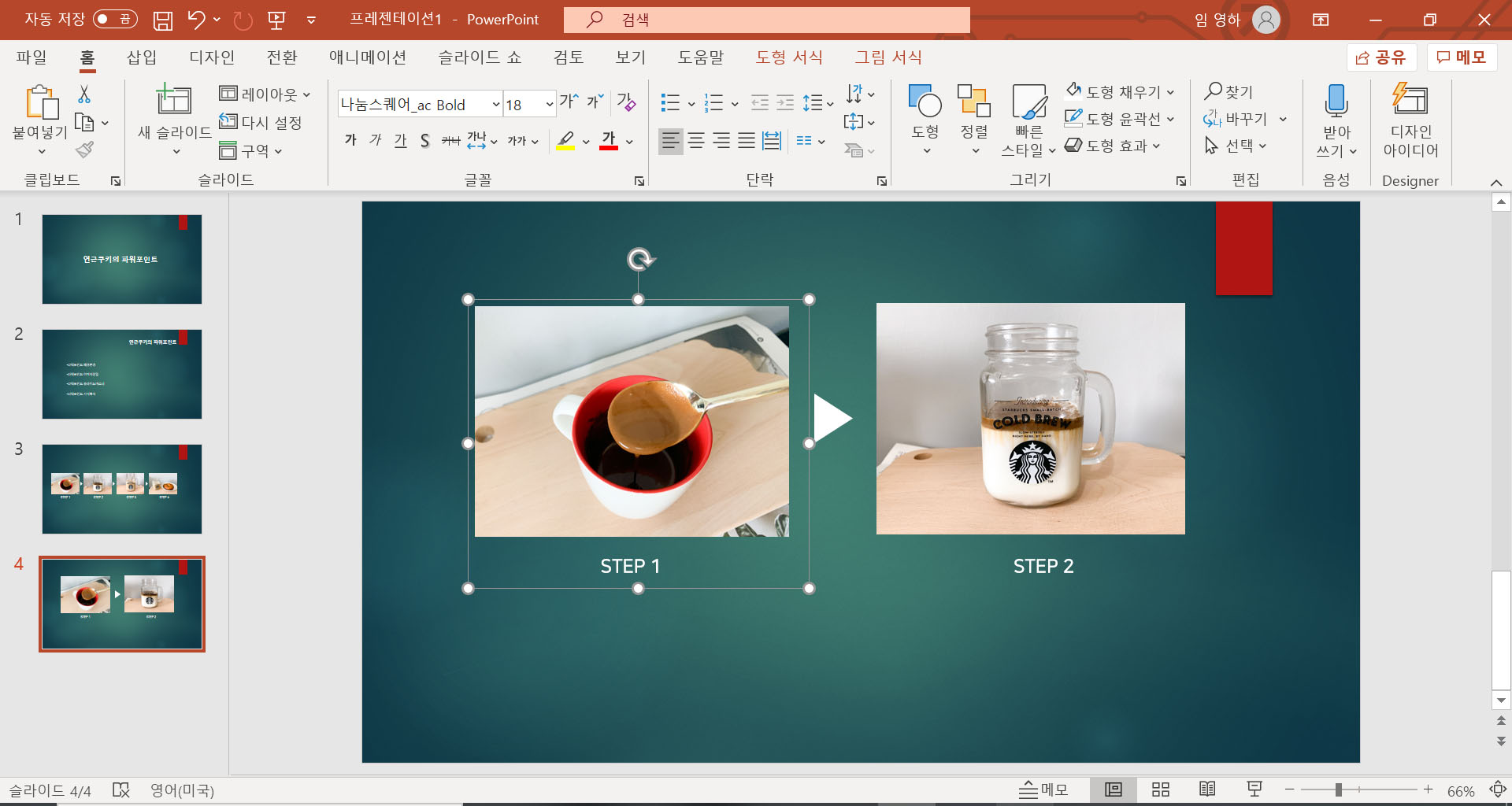Toggle text shadow S button
This screenshot has width=1512, height=806.
425,140
